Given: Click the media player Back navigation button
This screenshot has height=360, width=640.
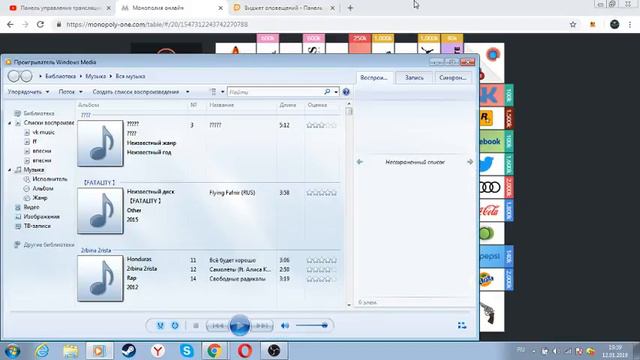Looking at the screenshot, I should [x=13, y=76].
